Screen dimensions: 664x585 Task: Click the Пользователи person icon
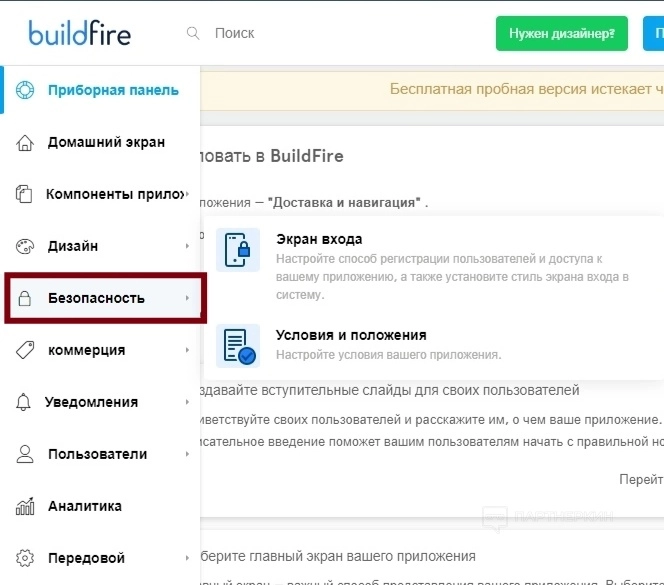pos(26,454)
